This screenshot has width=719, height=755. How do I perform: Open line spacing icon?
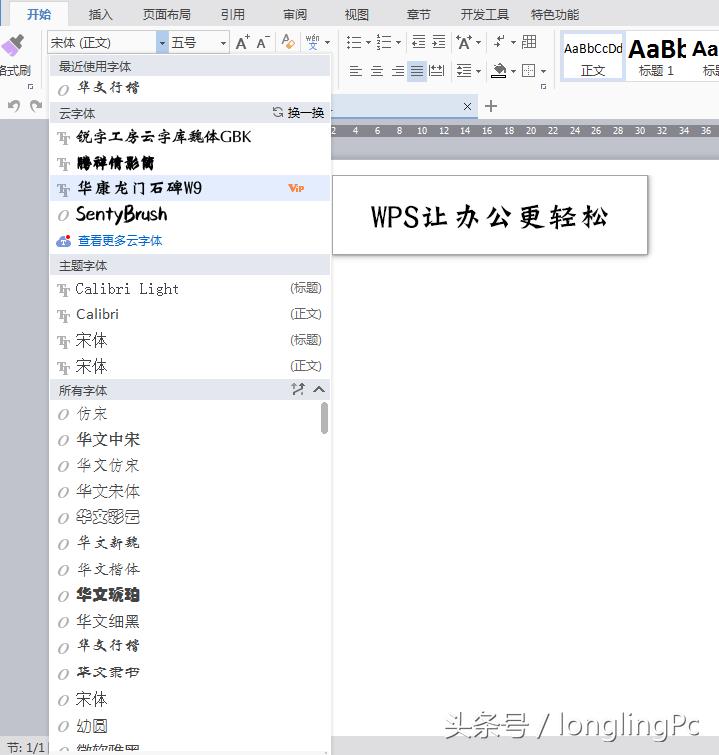[x=464, y=71]
